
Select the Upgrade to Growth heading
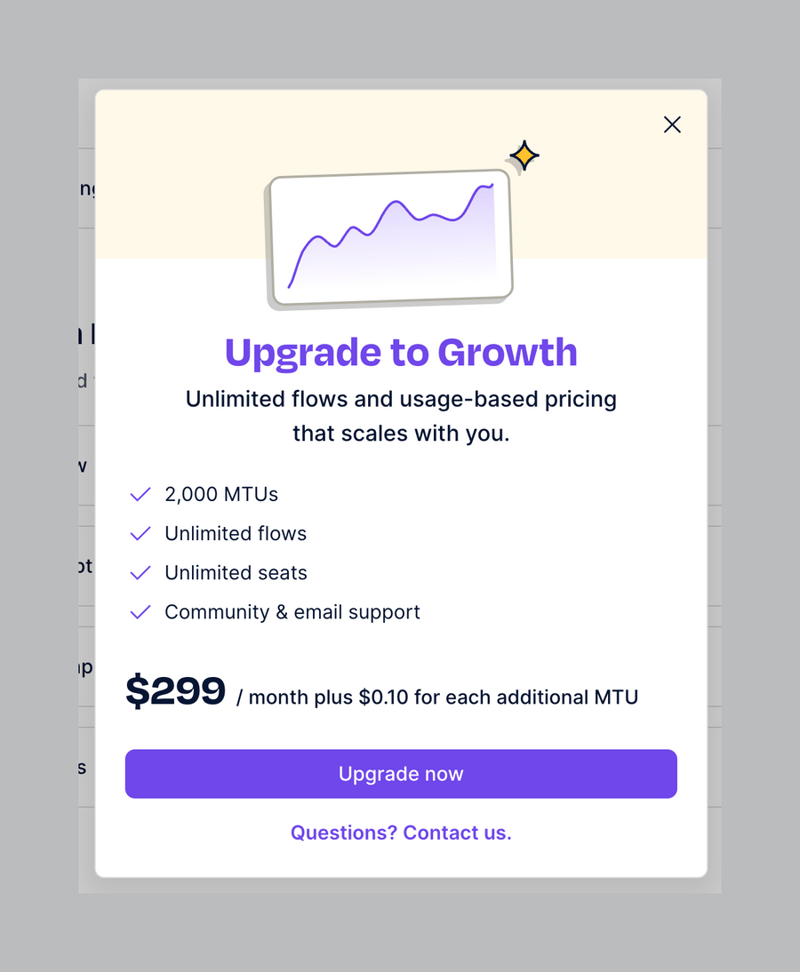pos(400,352)
